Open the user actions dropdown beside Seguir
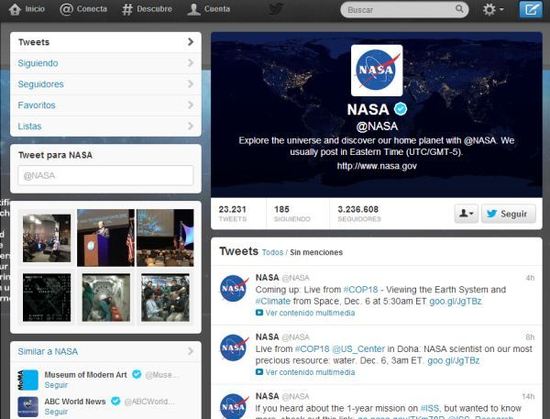Image resolution: width=550 pixels, height=419 pixels. coord(466,213)
